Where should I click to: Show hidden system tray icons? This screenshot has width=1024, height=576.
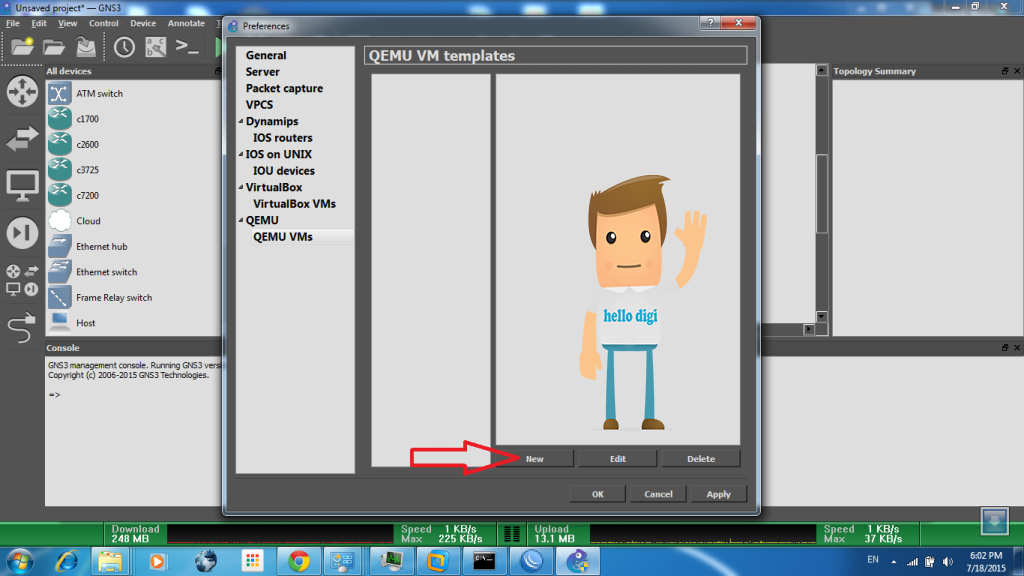click(893, 561)
